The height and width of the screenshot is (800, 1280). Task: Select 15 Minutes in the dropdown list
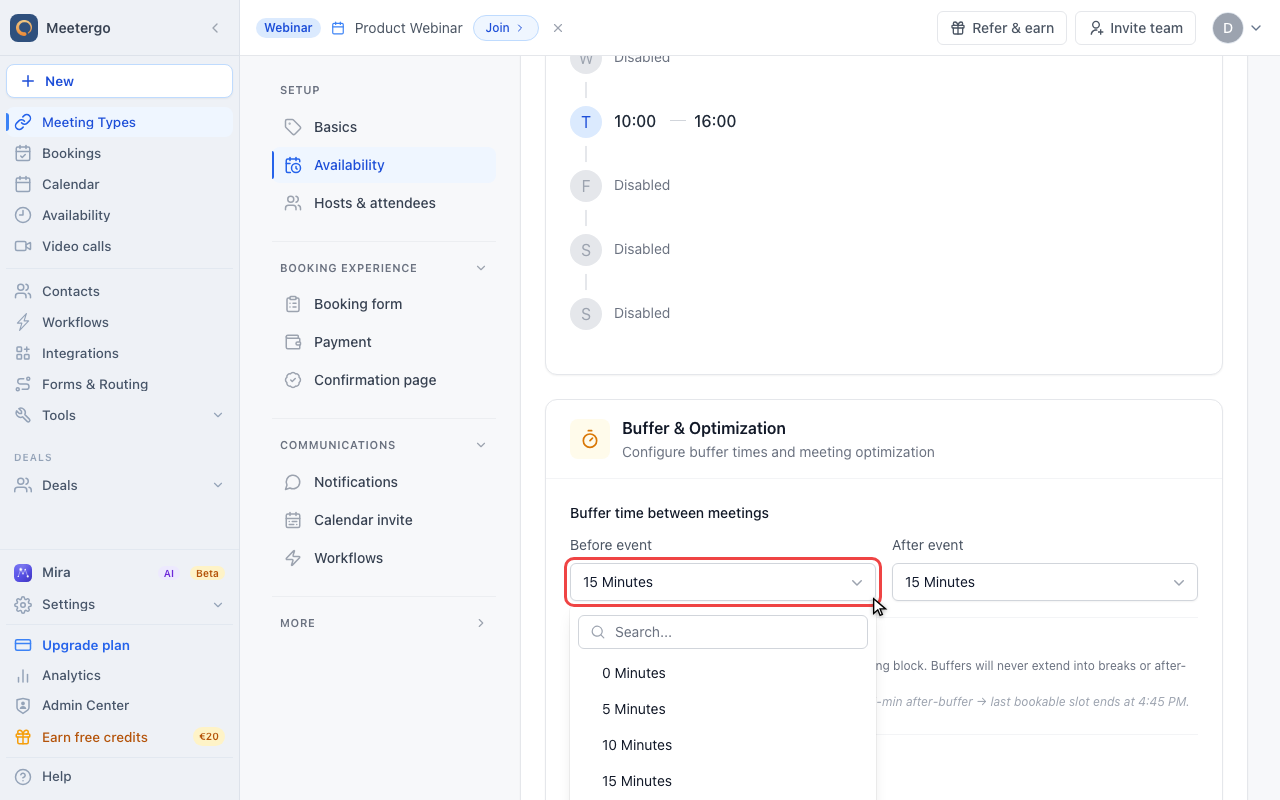(x=723, y=781)
